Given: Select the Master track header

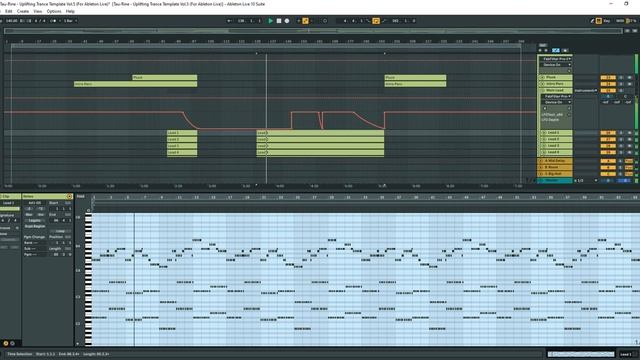Looking at the screenshot, I should (x=555, y=180).
